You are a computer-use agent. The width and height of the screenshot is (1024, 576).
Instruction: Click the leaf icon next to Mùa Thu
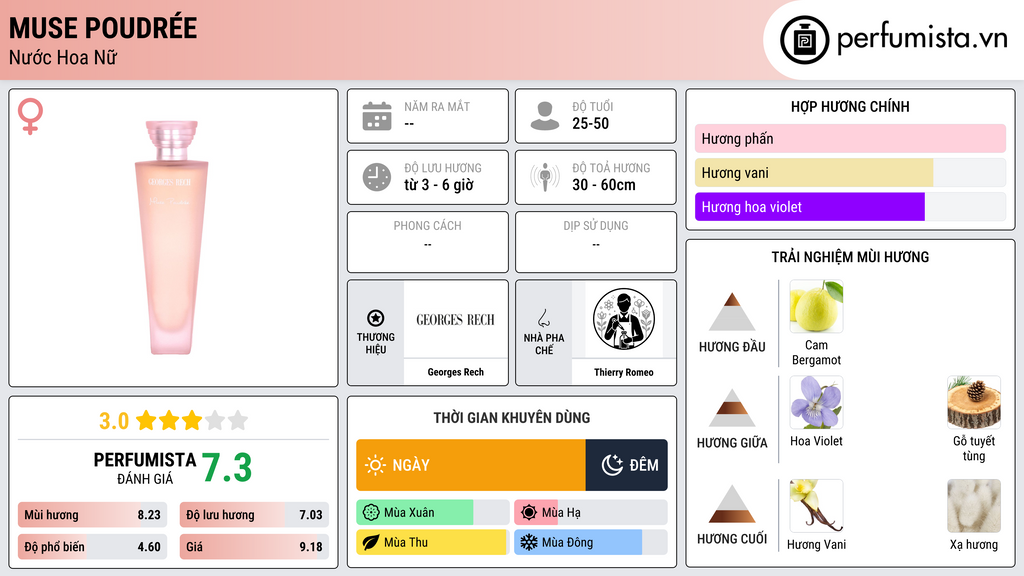click(371, 542)
